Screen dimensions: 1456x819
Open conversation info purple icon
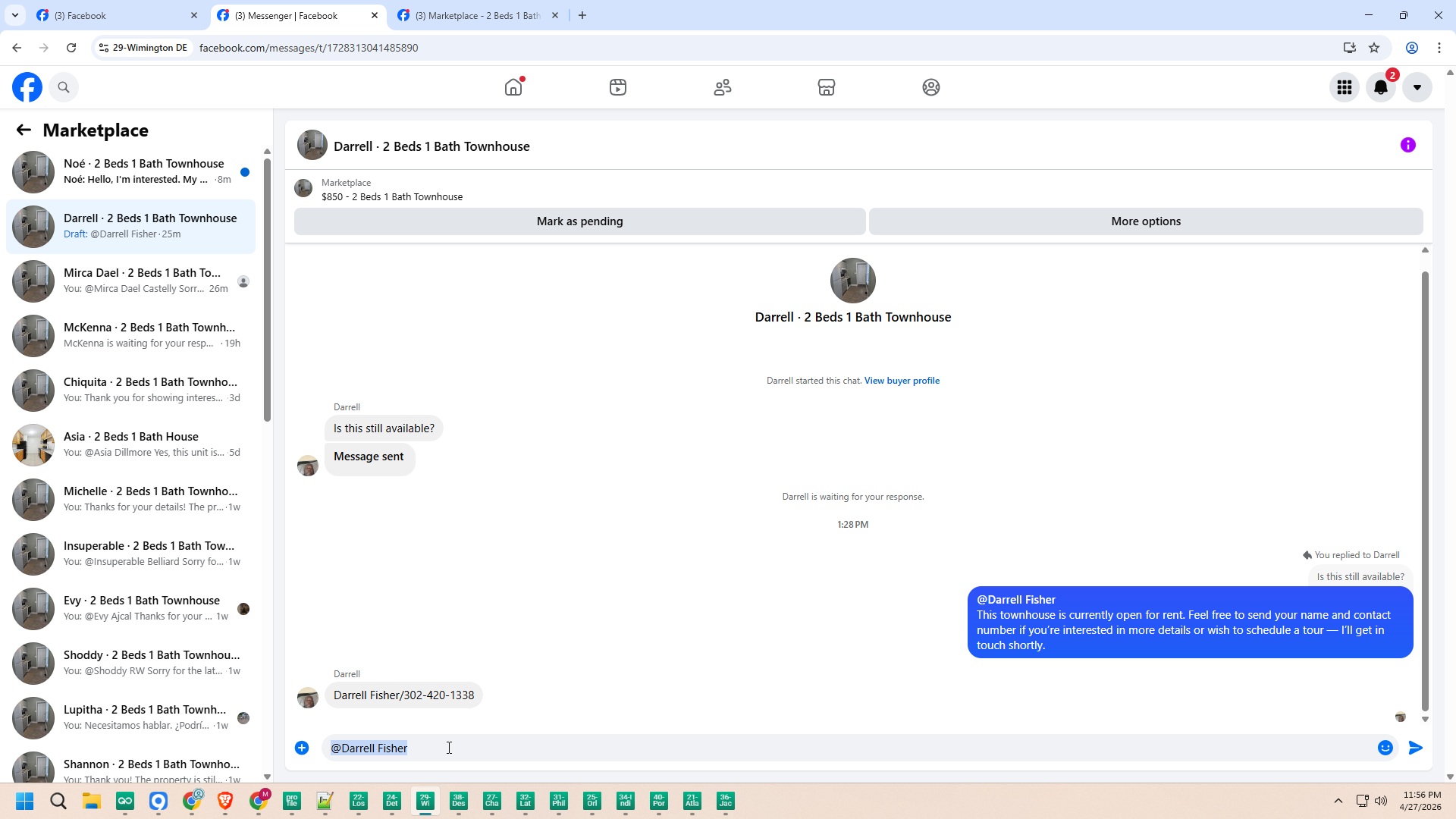click(x=1408, y=145)
